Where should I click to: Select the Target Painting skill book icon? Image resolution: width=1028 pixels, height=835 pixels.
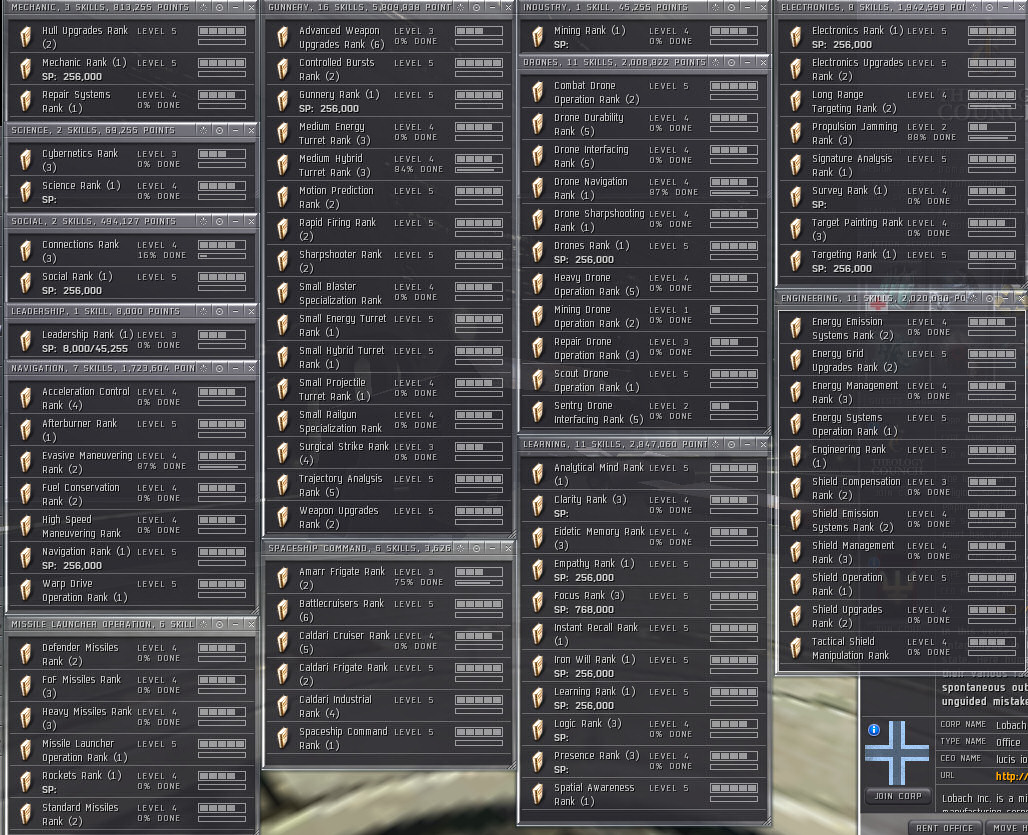click(x=795, y=229)
